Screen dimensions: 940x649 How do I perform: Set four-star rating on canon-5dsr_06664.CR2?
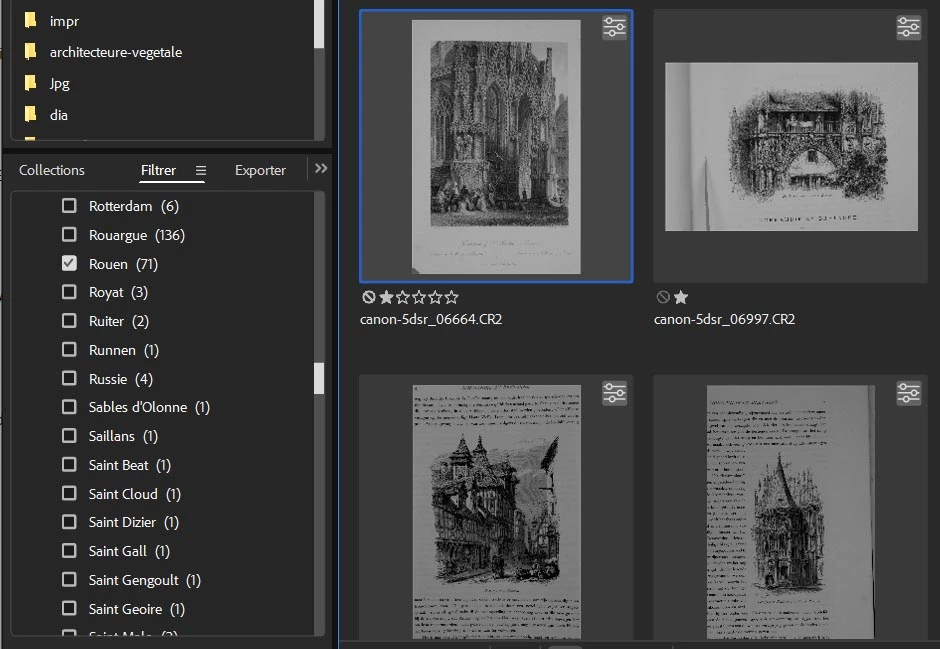(435, 297)
